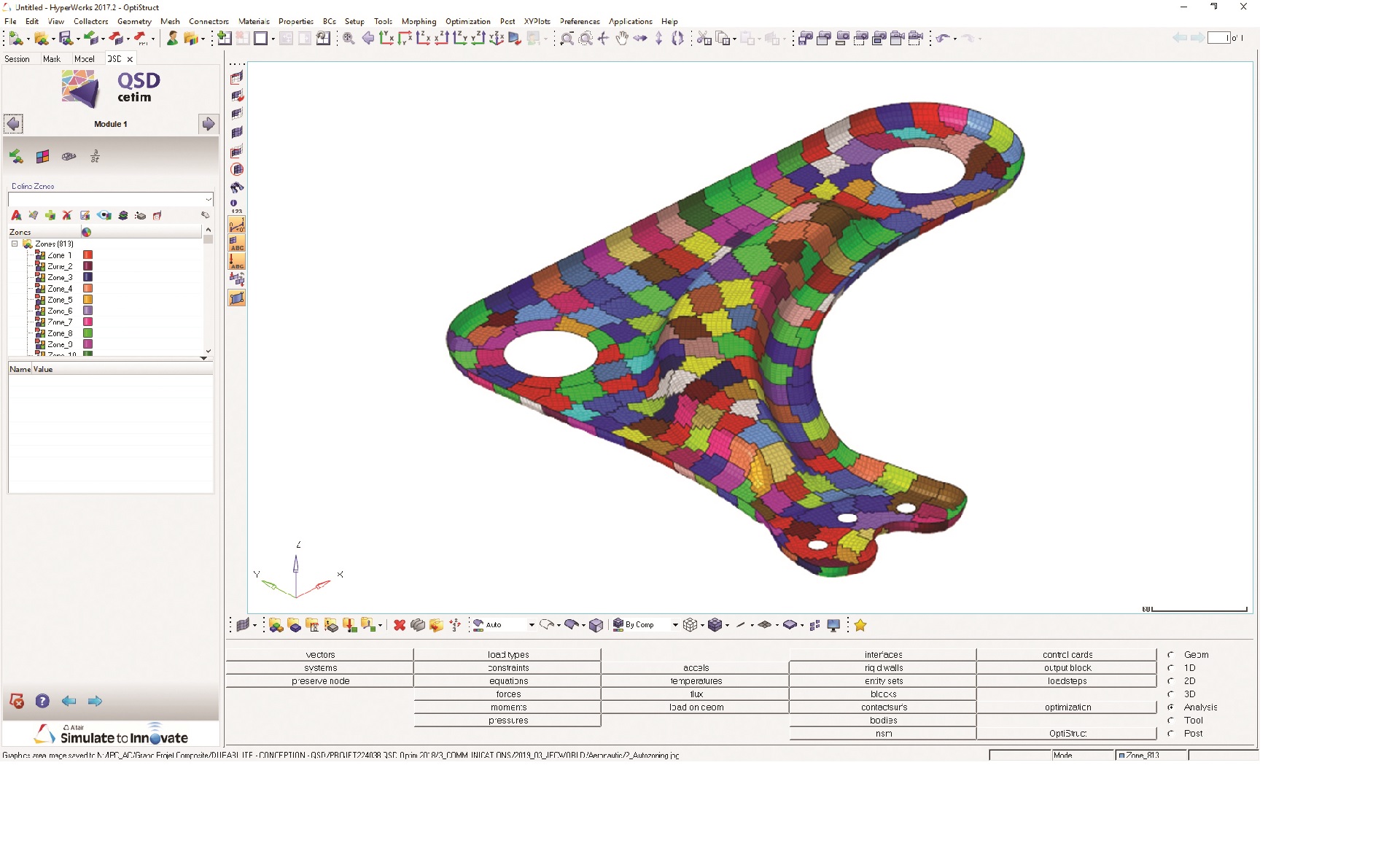Viewport: 1400px width, 846px height.
Task: Open the OptiStruct panel button
Action: coord(1067,734)
